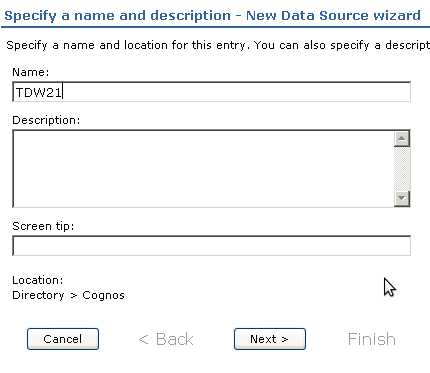The height and width of the screenshot is (373, 430).
Task: Click the Name: field label
Action: click(31, 72)
